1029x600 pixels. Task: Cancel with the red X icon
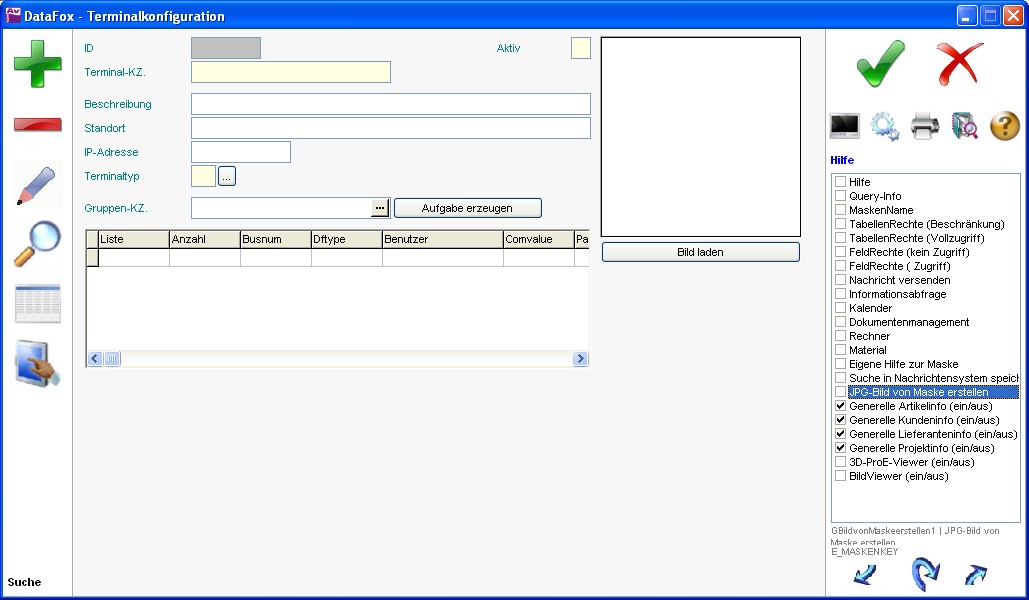coord(960,64)
